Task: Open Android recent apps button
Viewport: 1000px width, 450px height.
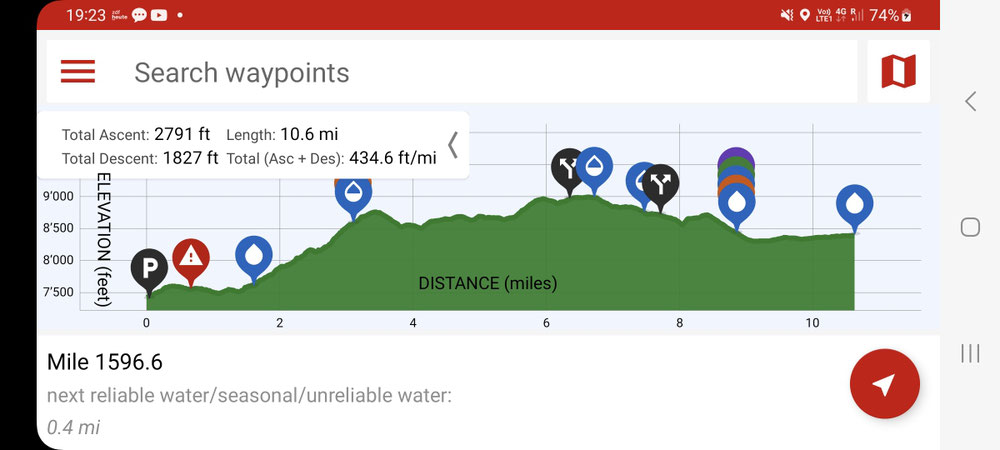Action: [970, 352]
